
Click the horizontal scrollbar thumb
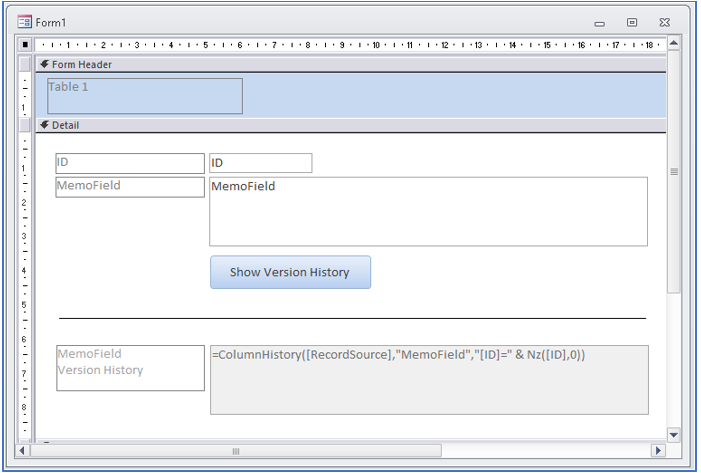[x=236, y=451]
